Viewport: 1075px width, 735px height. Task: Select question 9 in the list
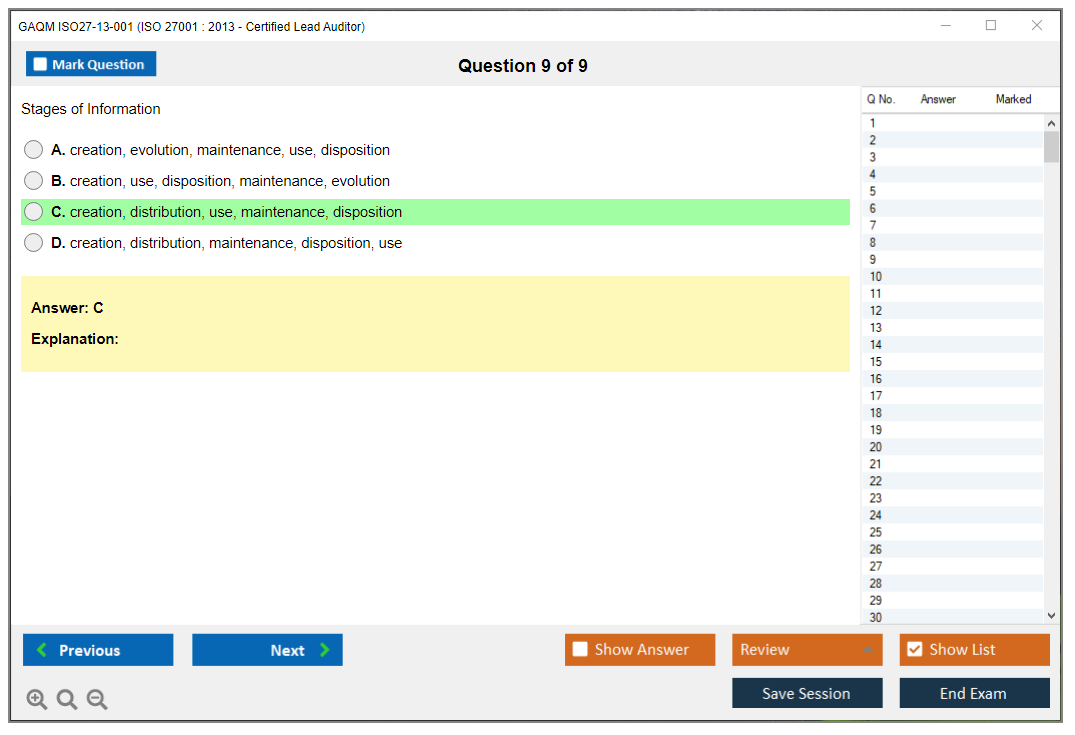[x=873, y=259]
